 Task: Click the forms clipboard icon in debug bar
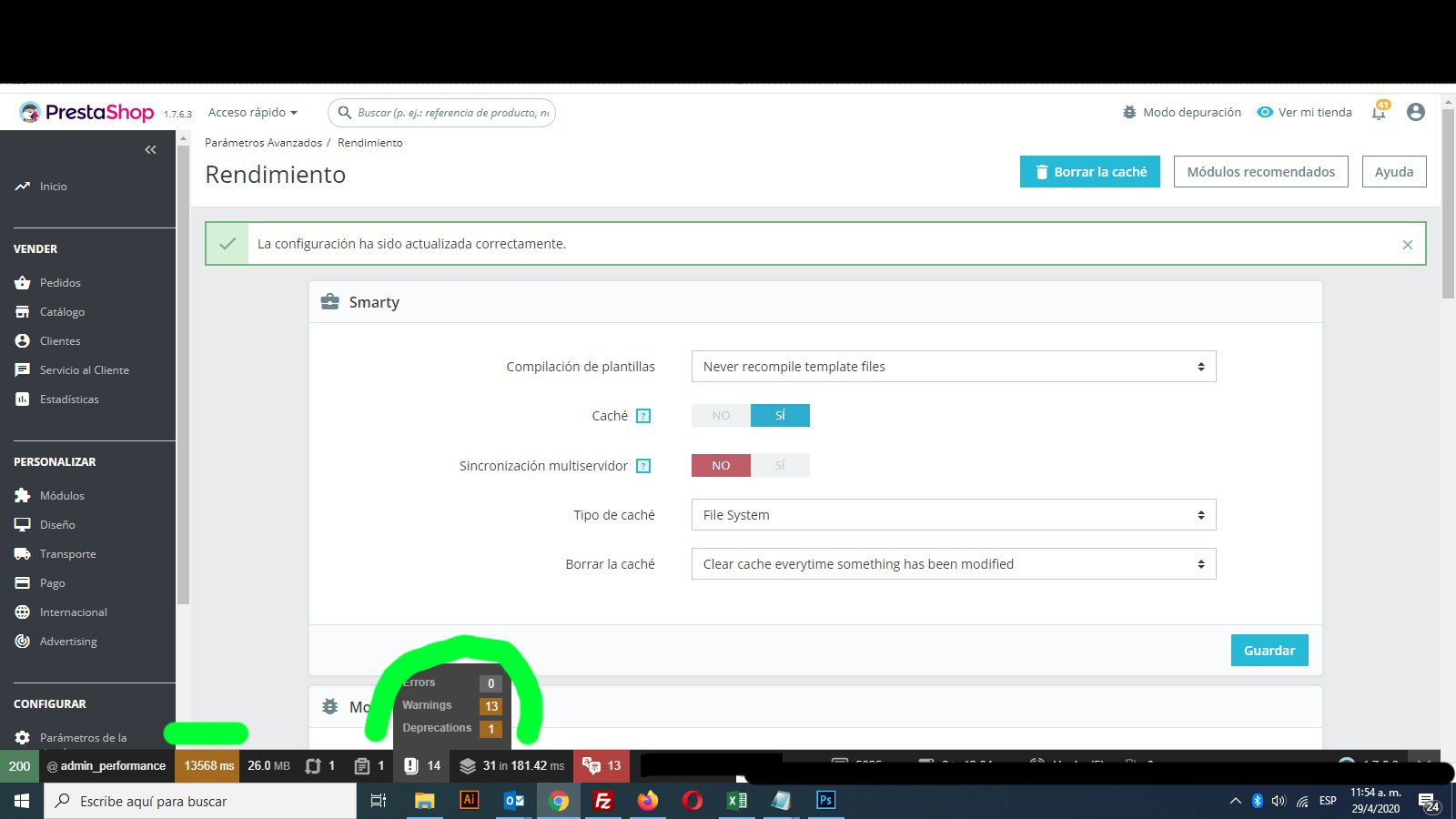(369, 766)
